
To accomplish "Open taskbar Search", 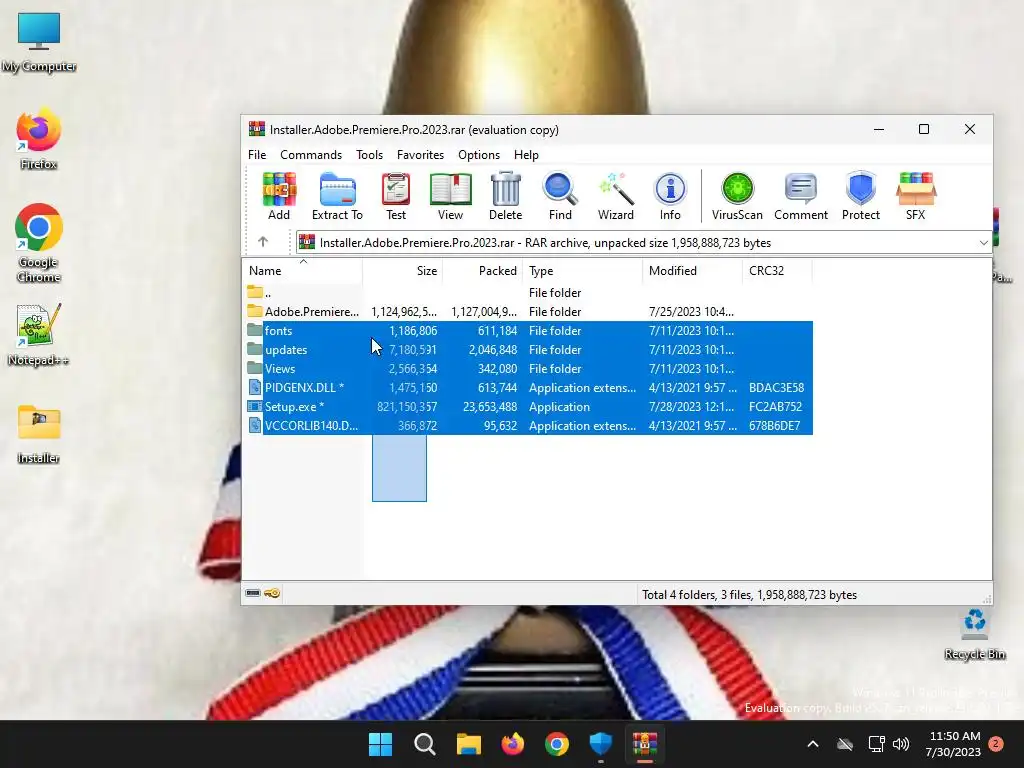I will click(424, 744).
